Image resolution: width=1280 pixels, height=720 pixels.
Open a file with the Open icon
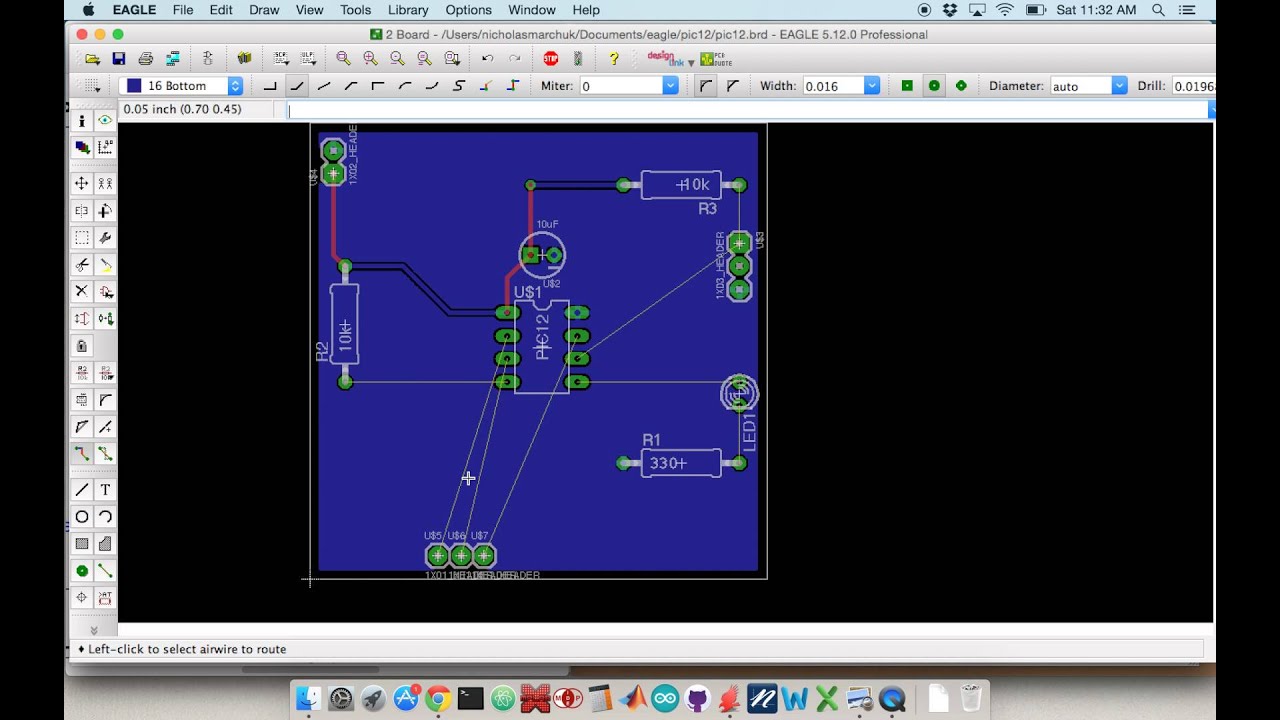point(92,59)
